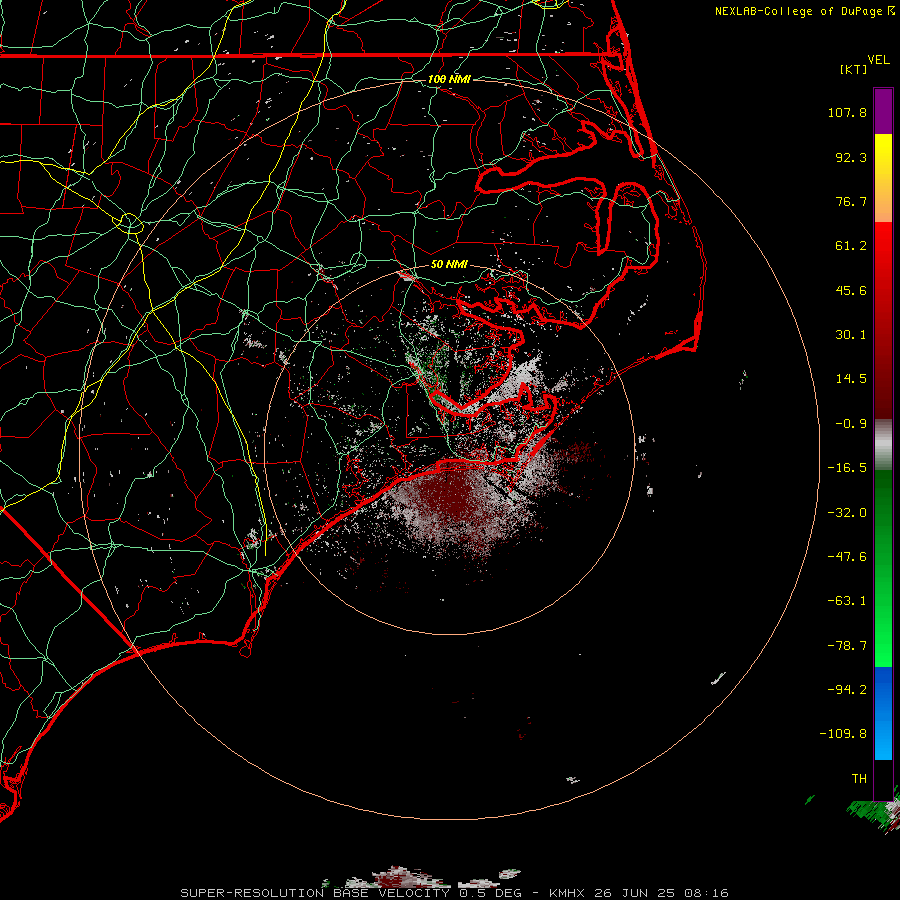Click the -94.2 velocity scale value
The image size is (900, 900).
point(847,689)
